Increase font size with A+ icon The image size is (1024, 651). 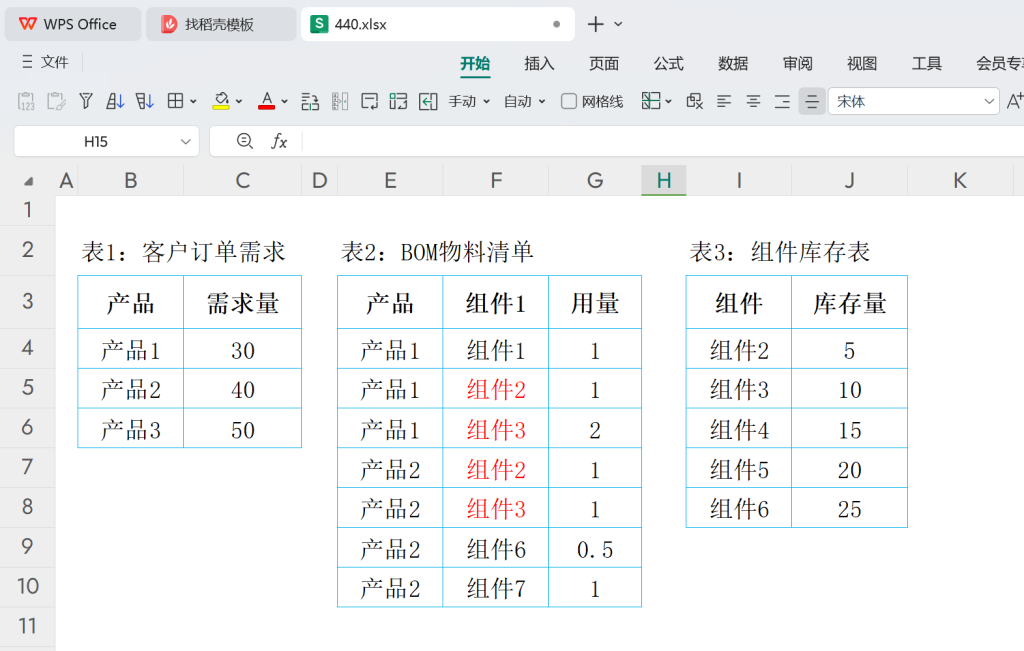point(1015,101)
